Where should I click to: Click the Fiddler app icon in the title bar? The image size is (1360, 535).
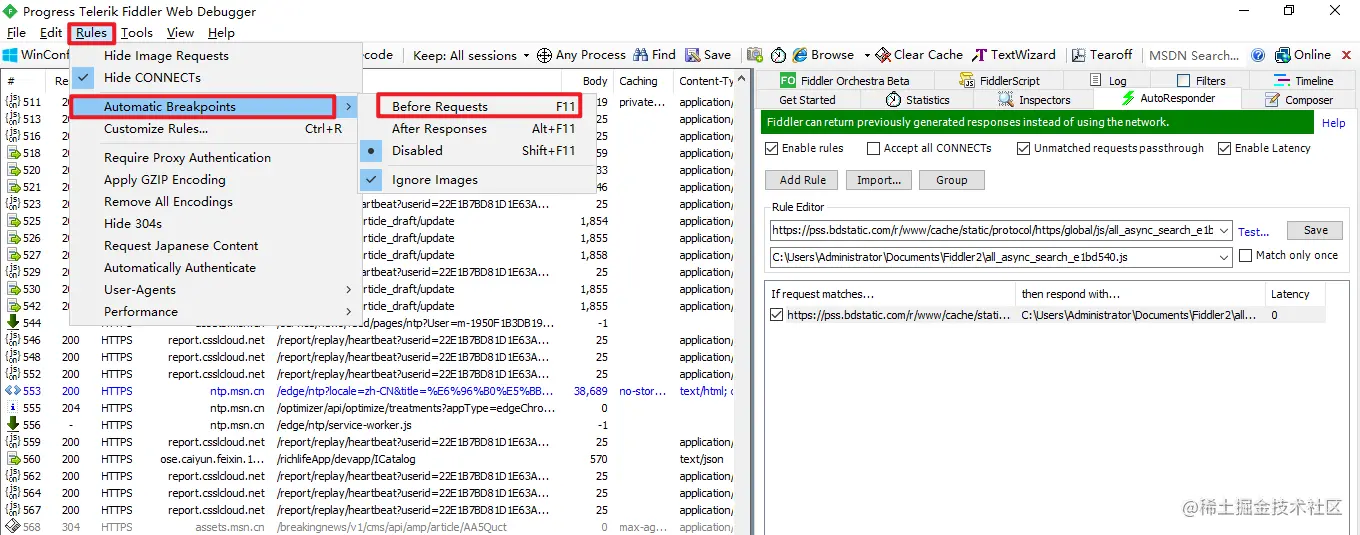pos(10,11)
